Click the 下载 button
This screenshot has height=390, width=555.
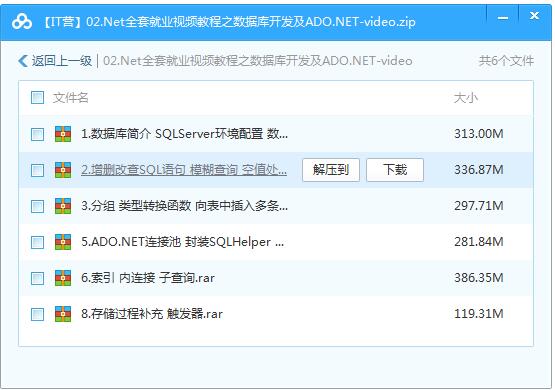pyautogui.click(x=395, y=170)
